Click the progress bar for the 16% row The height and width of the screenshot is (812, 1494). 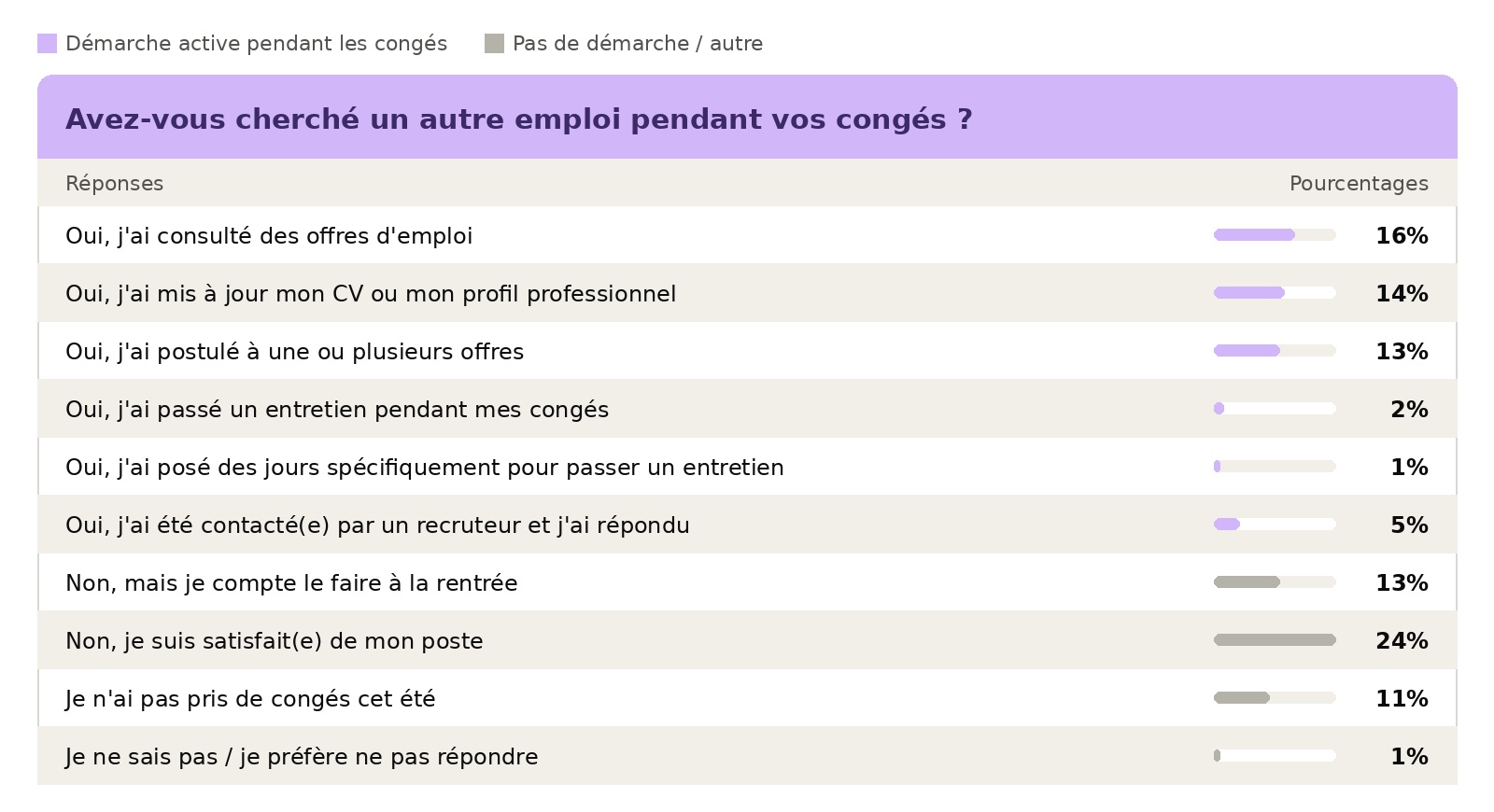pyautogui.click(x=1275, y=235)
